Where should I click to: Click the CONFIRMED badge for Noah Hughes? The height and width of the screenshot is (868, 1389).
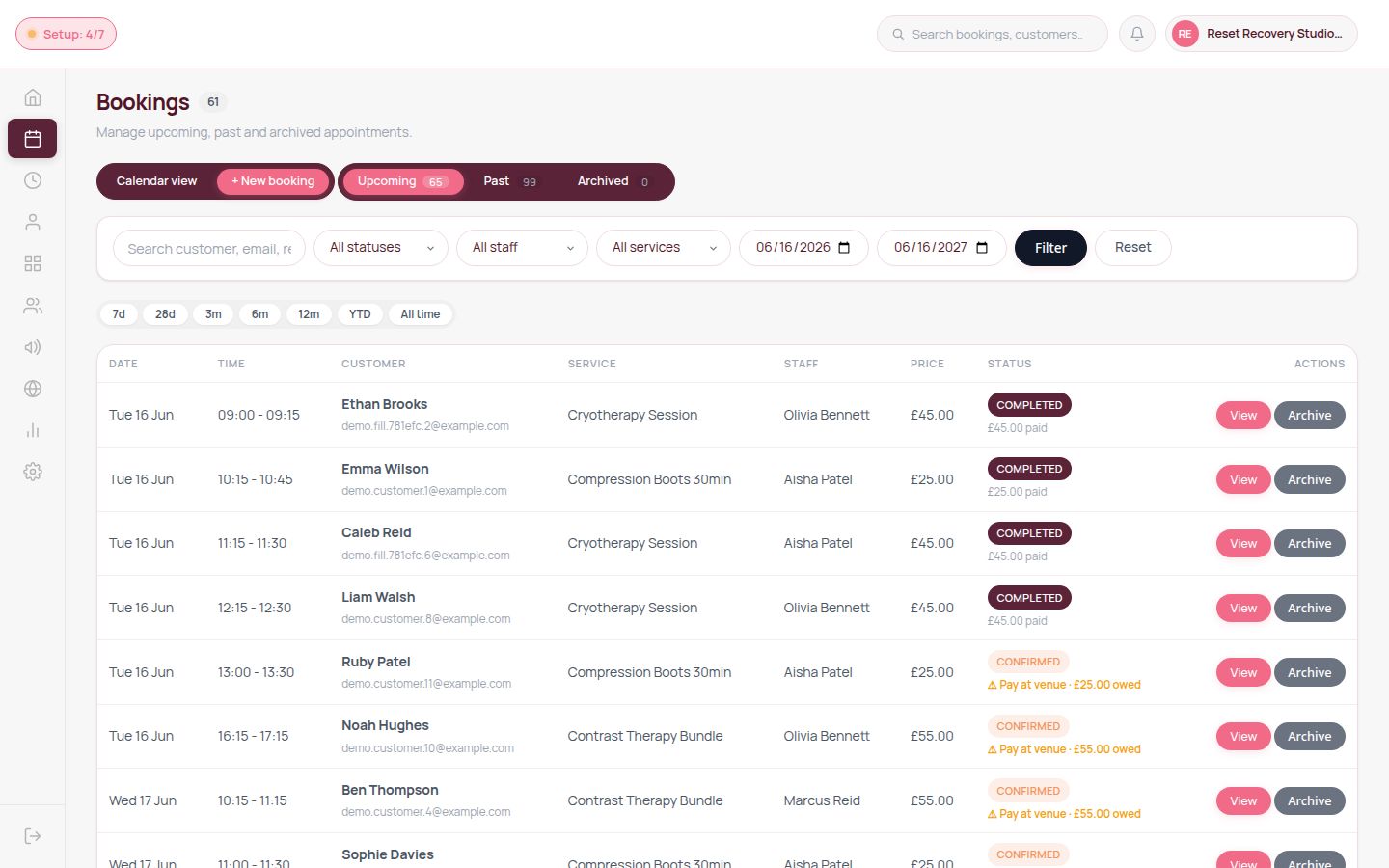tap(1028, 726)
